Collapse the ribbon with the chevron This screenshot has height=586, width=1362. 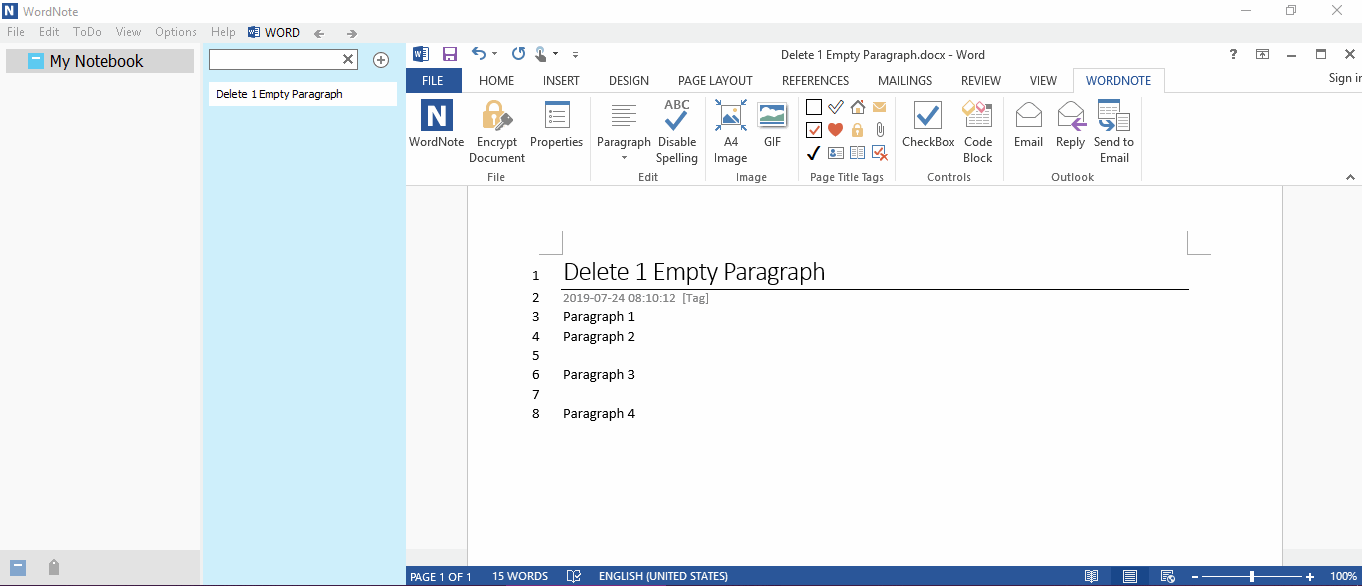1350,177
